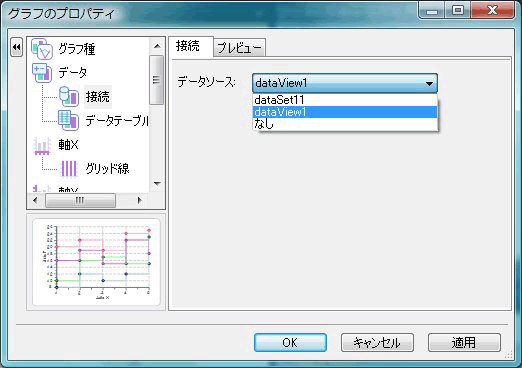The height and width of the screenshot is (368, 522).
Task: Click the キャンセル button
Action: (x=377, y=343)
